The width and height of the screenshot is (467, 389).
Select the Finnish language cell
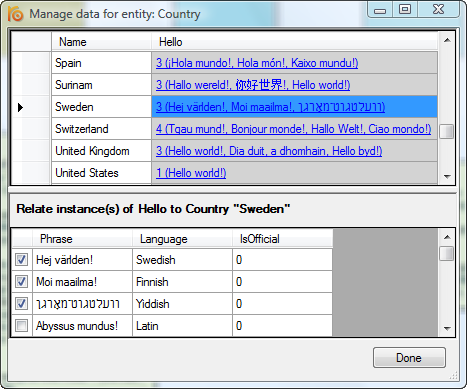click(182, 282)
